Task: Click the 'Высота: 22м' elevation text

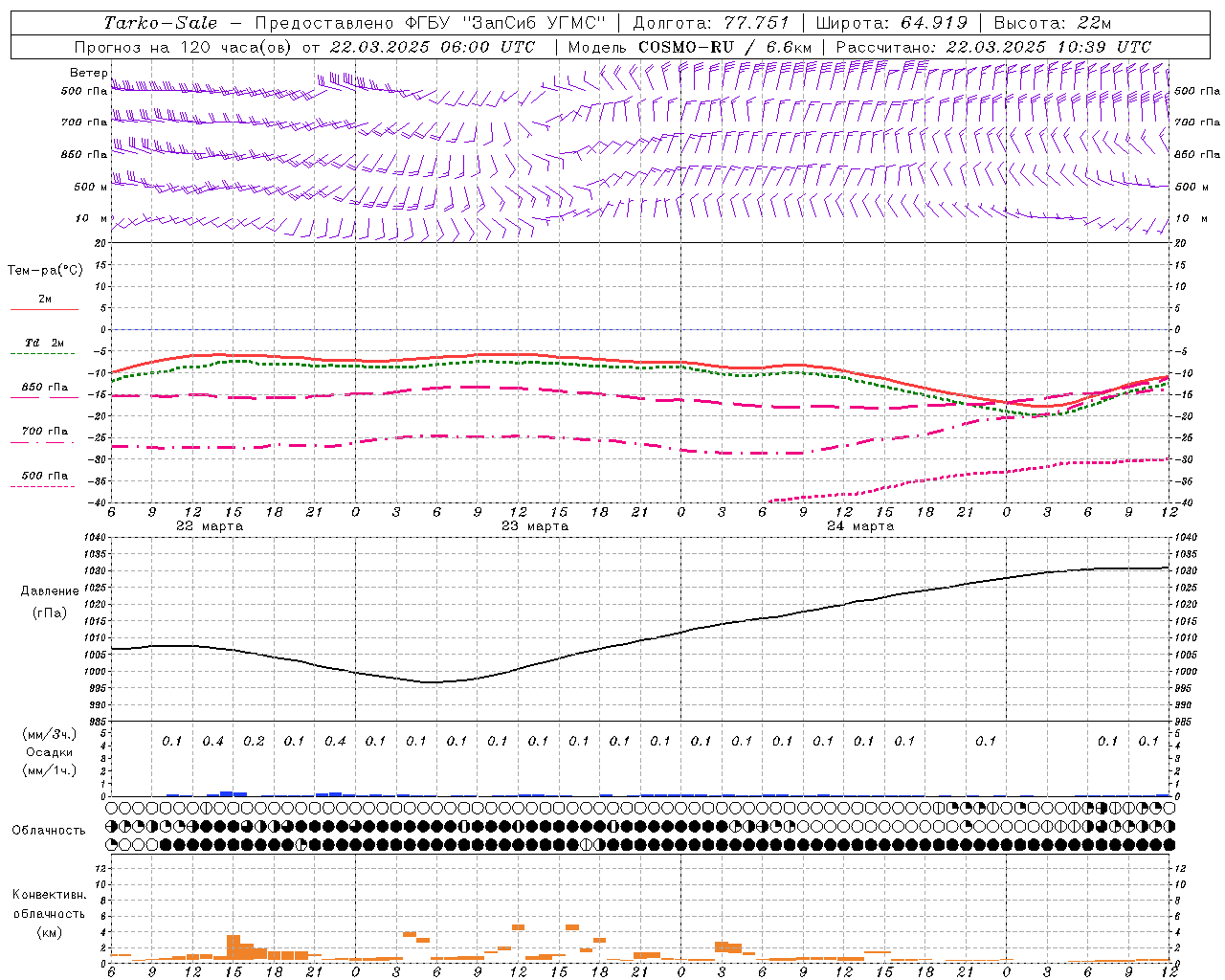Action: tap(1053, 23)
